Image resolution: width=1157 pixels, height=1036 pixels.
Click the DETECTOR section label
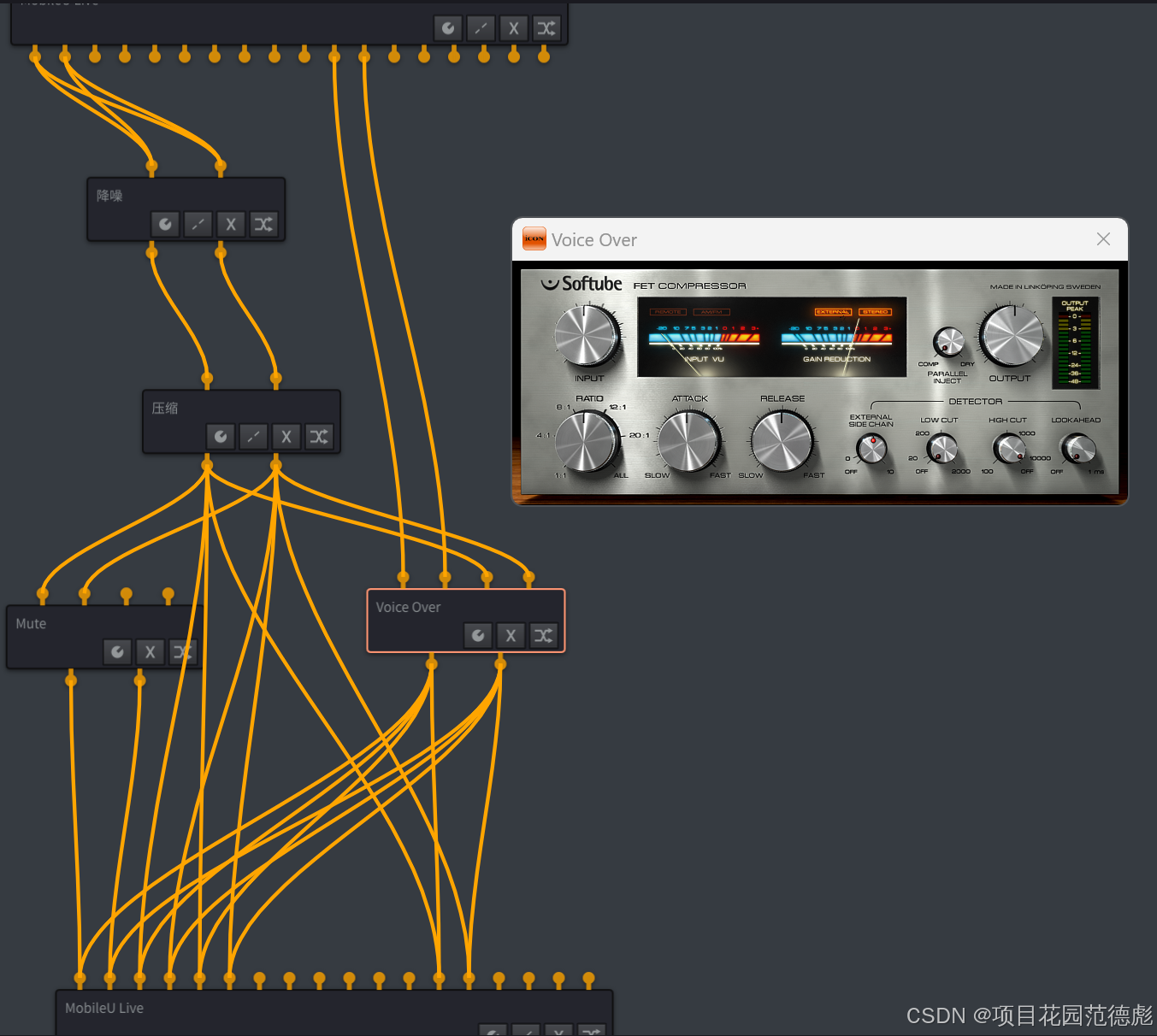[x=975, y=401]
